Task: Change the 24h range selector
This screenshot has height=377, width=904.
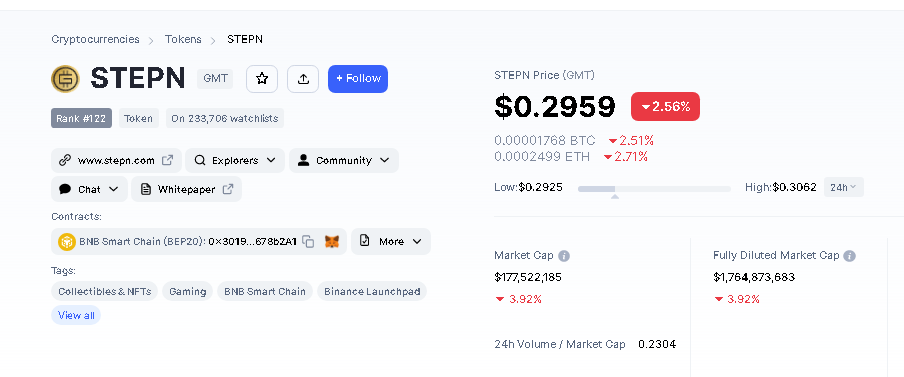Action: tap(843, 187)
